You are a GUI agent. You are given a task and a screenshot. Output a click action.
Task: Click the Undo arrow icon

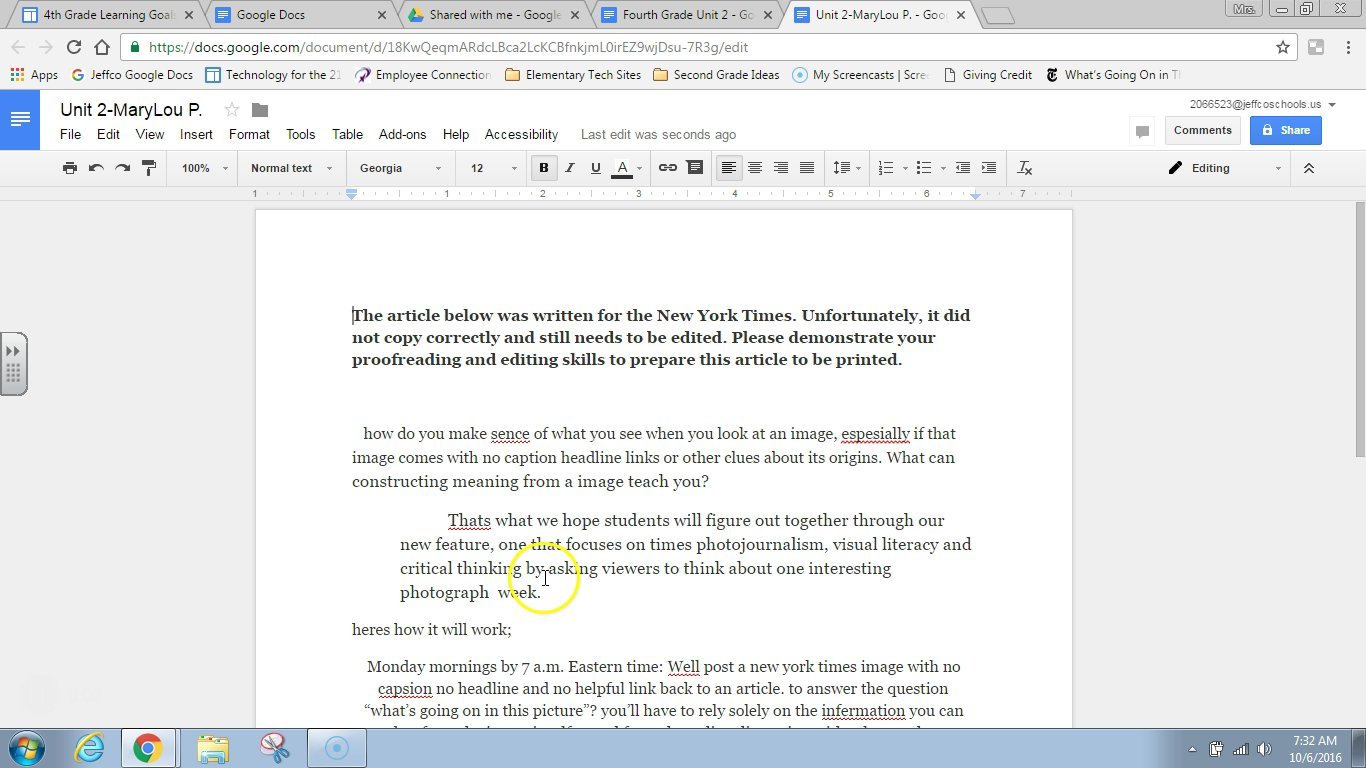pos(96,168)
